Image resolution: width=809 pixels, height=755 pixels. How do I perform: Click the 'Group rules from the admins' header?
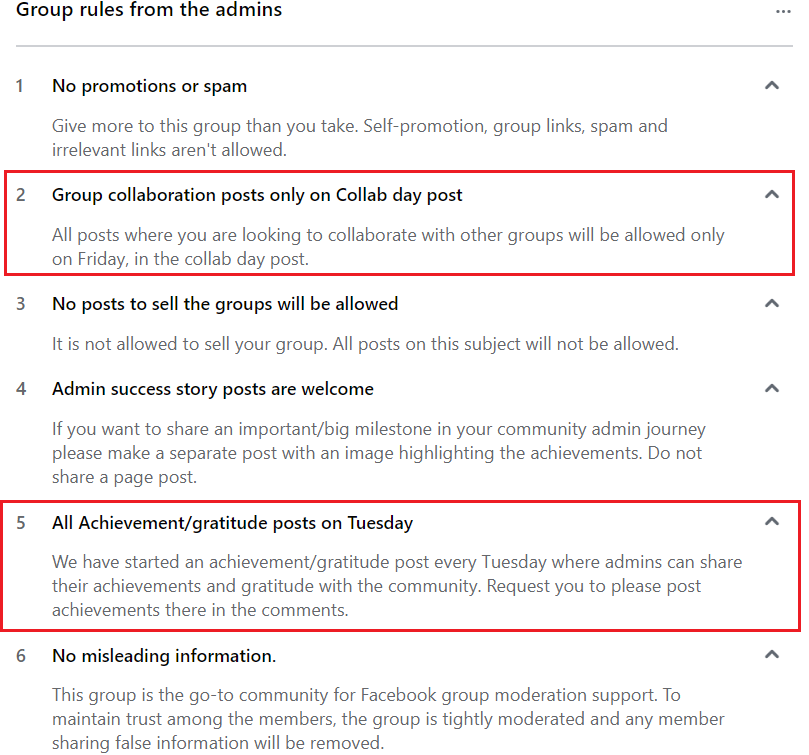[149, 10]
